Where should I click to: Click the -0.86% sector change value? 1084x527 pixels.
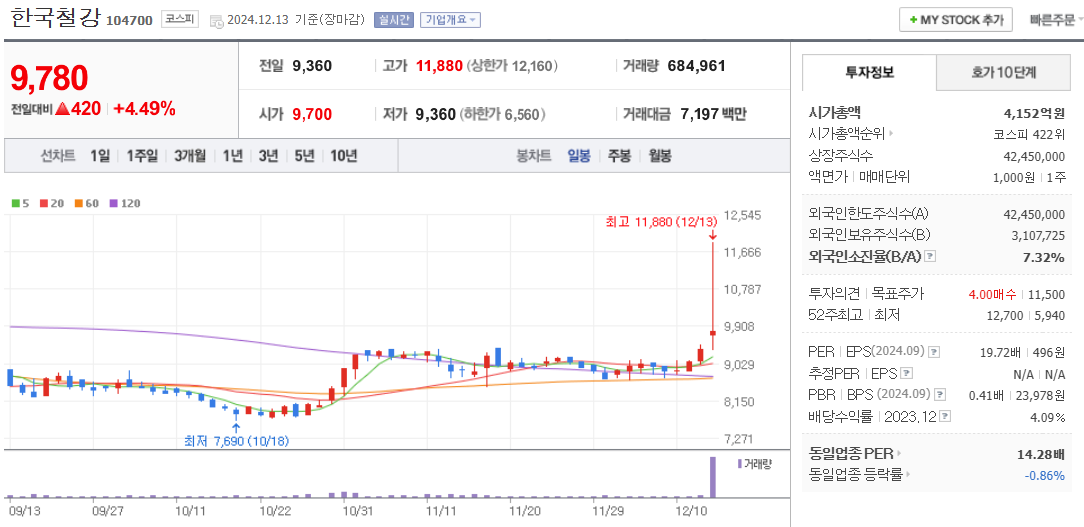click(1046, 475)
